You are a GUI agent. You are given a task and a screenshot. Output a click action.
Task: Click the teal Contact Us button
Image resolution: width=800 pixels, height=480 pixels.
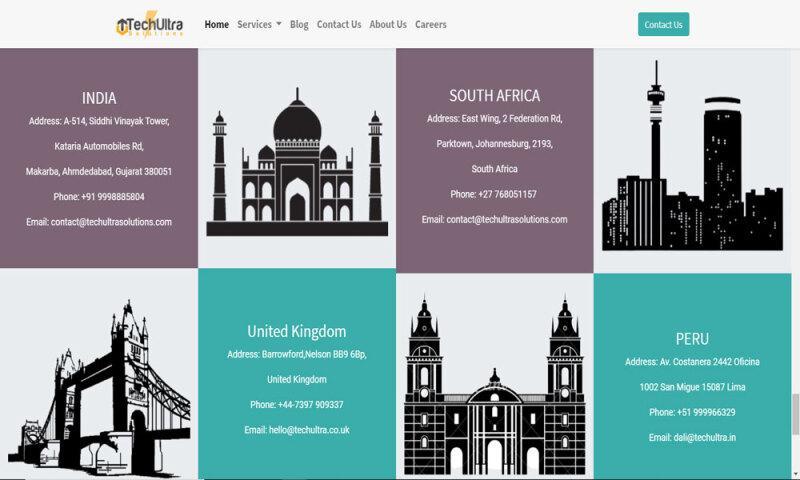(663, 24)
